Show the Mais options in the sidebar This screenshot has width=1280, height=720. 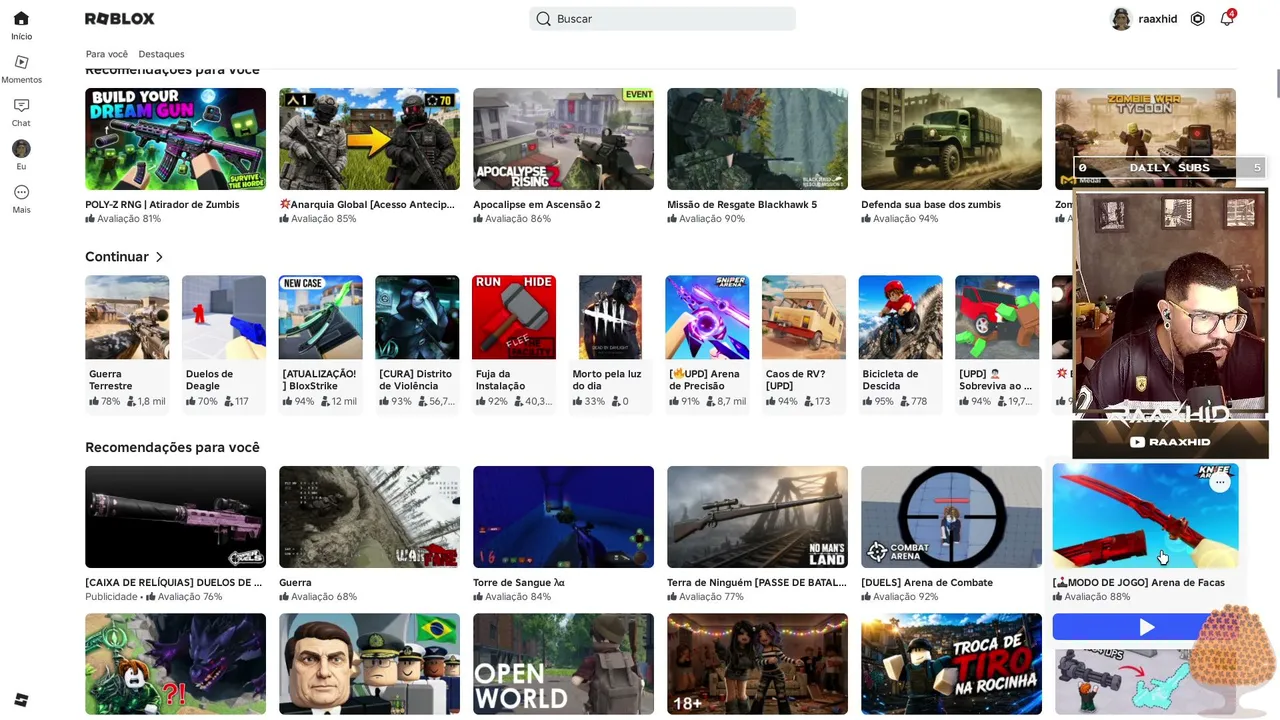tap(21, 198)
